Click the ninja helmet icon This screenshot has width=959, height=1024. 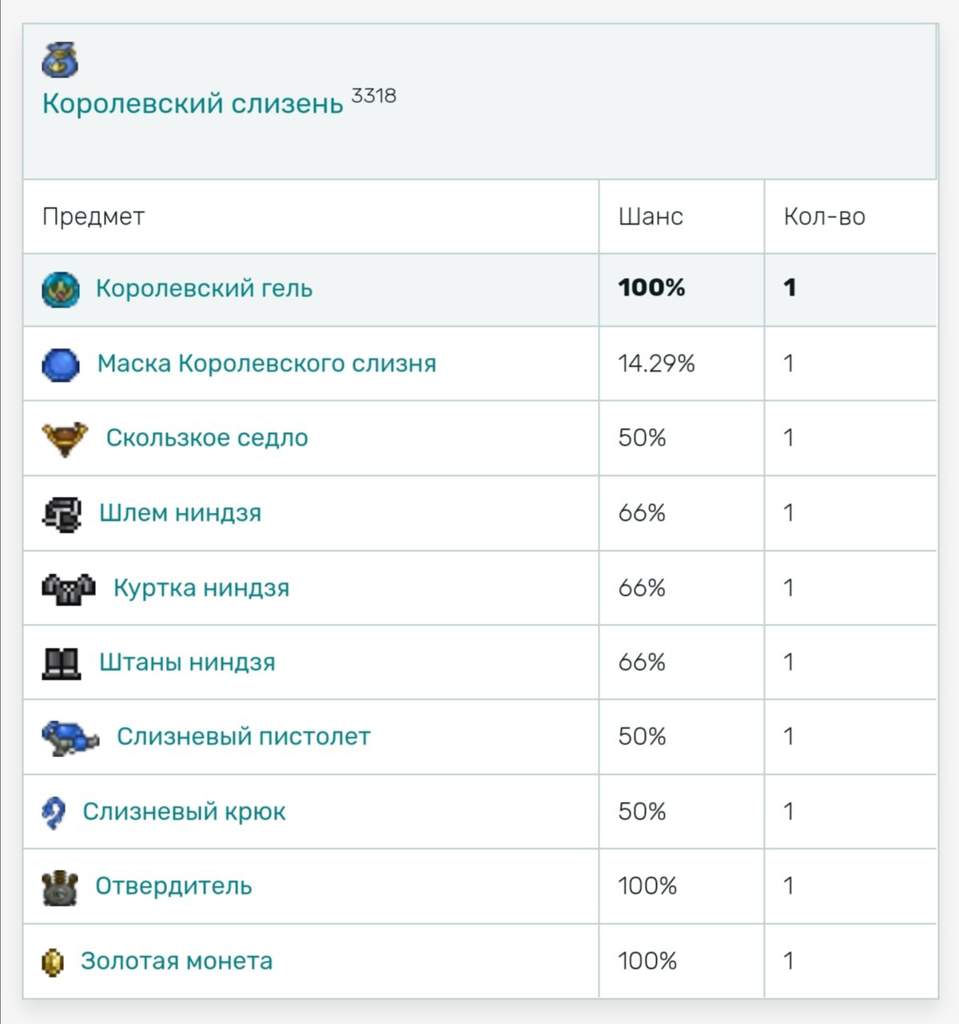coord(61,514)
